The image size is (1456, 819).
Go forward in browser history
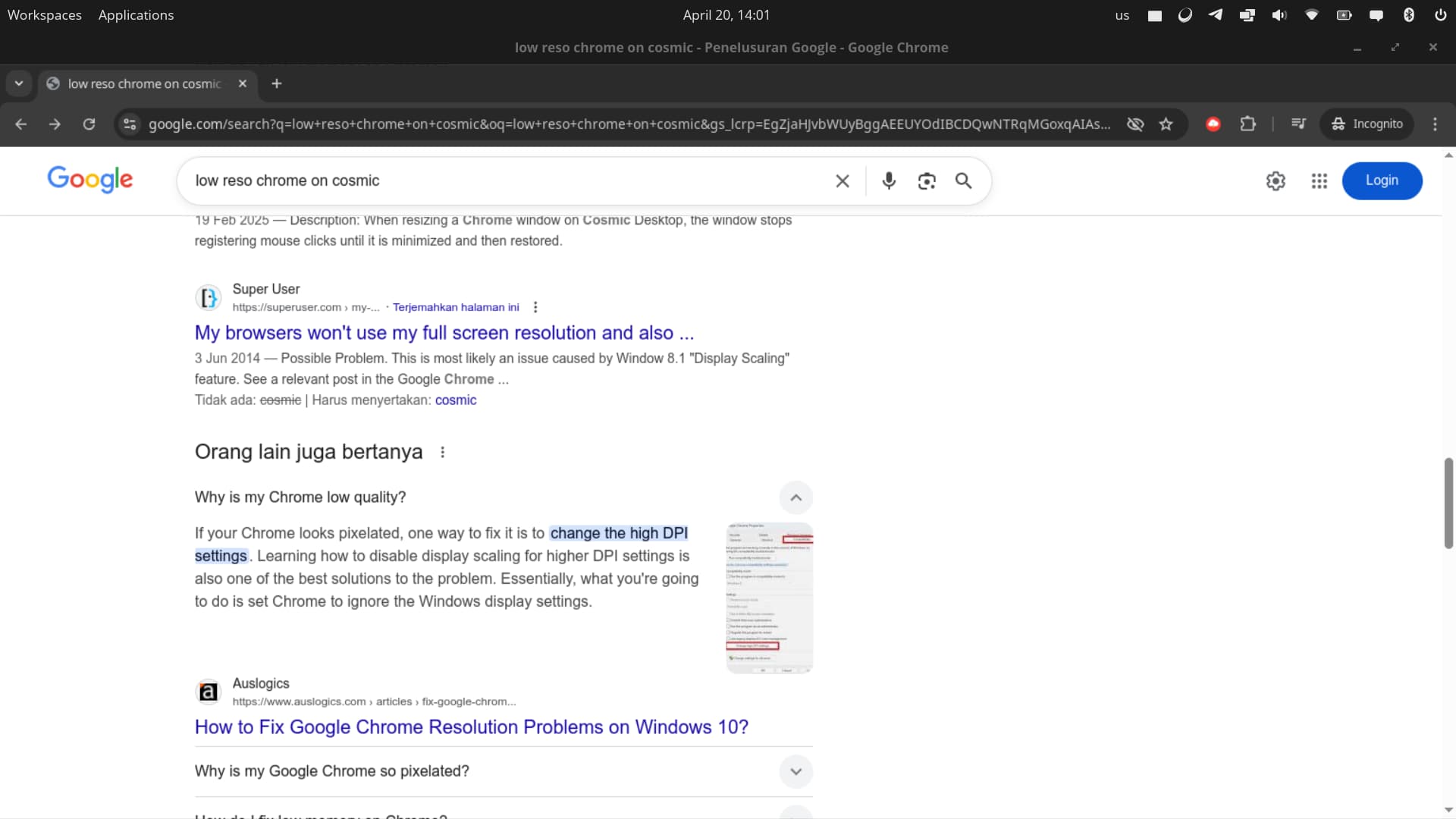point(55,124)
